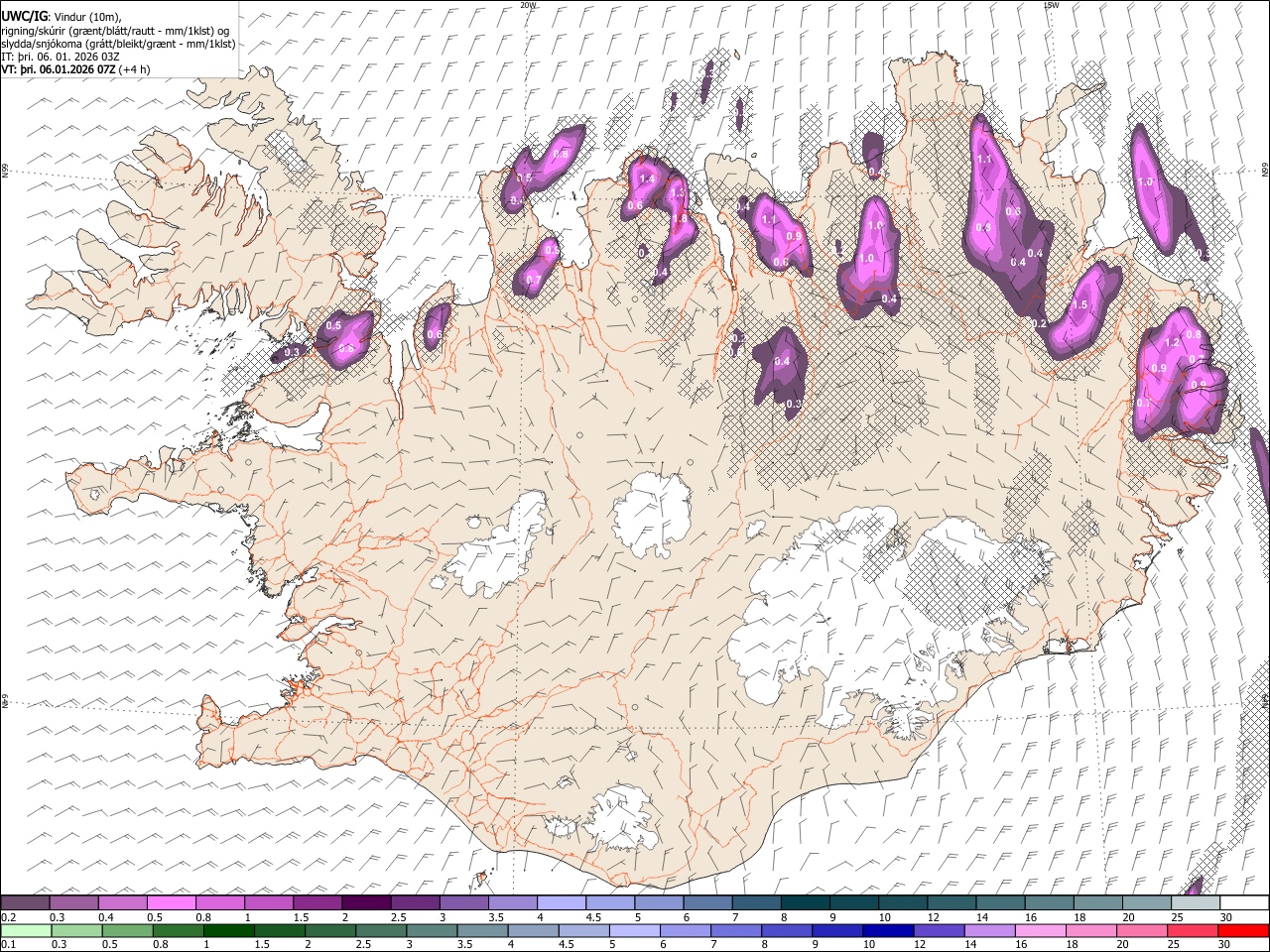Select the pale green 0.1–0.3 lower legend swatch

click(25, 930)
